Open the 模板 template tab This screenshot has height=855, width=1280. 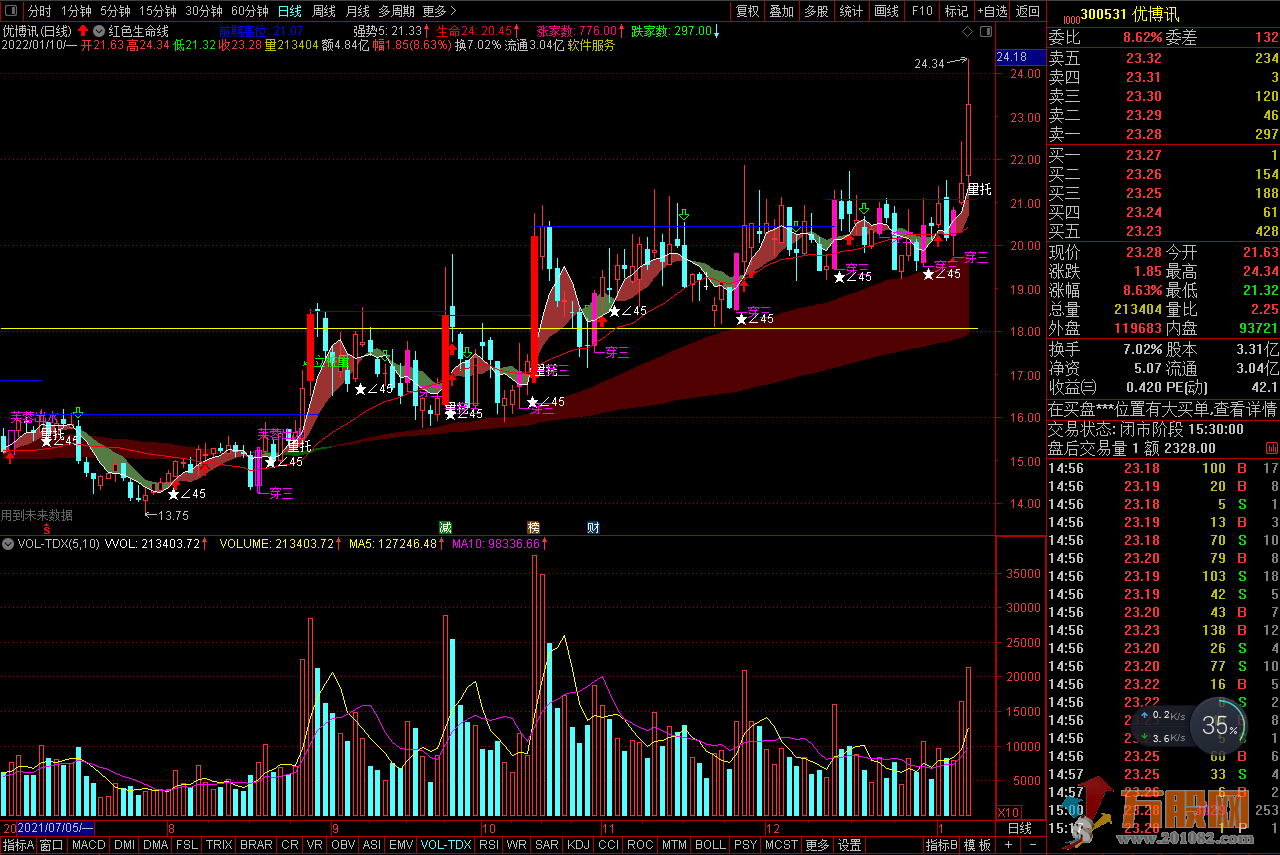pos(977,845)
